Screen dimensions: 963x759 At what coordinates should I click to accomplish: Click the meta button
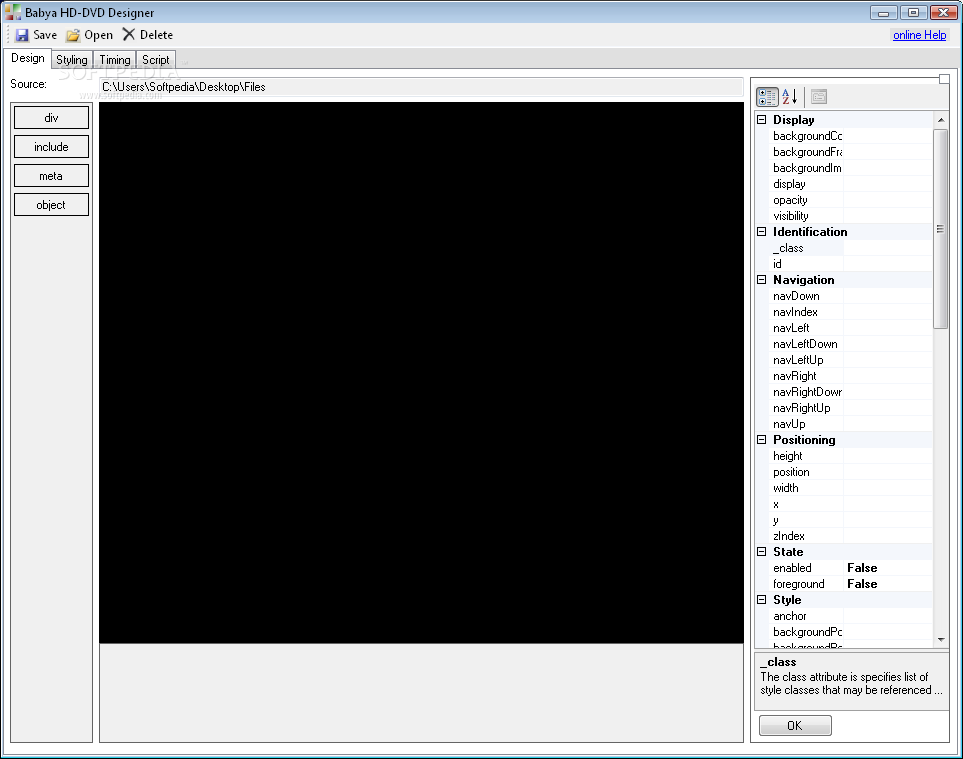pyautogui.click(x=52, y=176)
